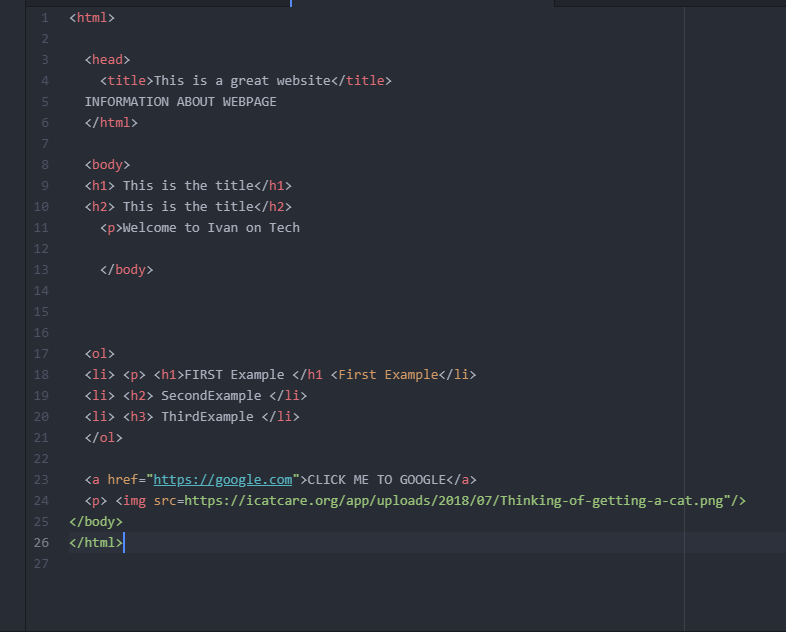Click 'CLICK ME TO GOOGLE' anchor text
The width and height of the screenshot is (786, 632).
(x=376, y=480)
